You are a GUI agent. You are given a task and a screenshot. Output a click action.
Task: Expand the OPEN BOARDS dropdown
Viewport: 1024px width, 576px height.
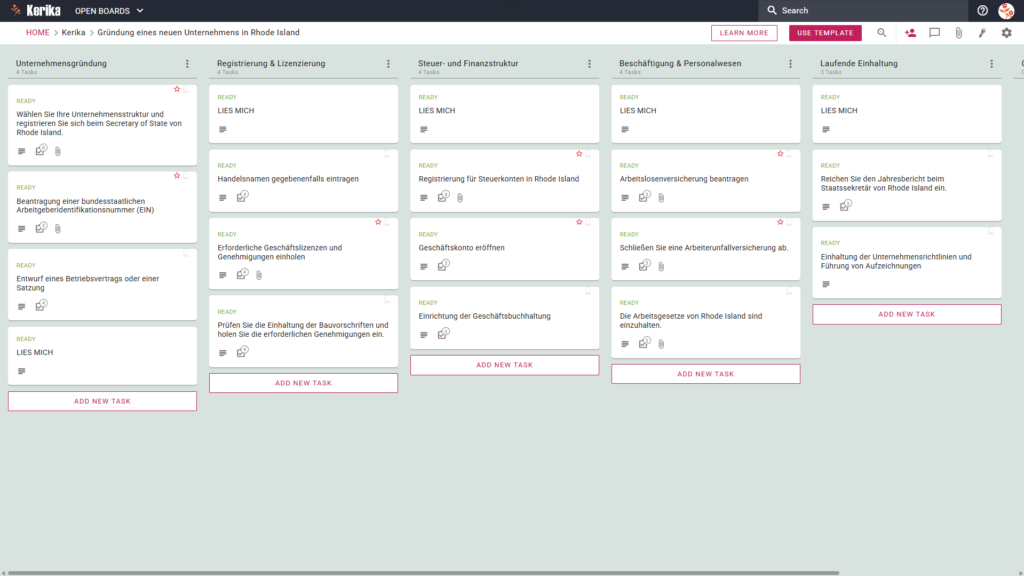pos(109,11)
